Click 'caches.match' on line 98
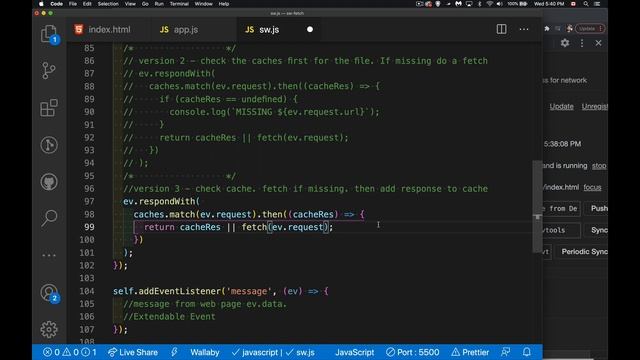 [164, 214]
